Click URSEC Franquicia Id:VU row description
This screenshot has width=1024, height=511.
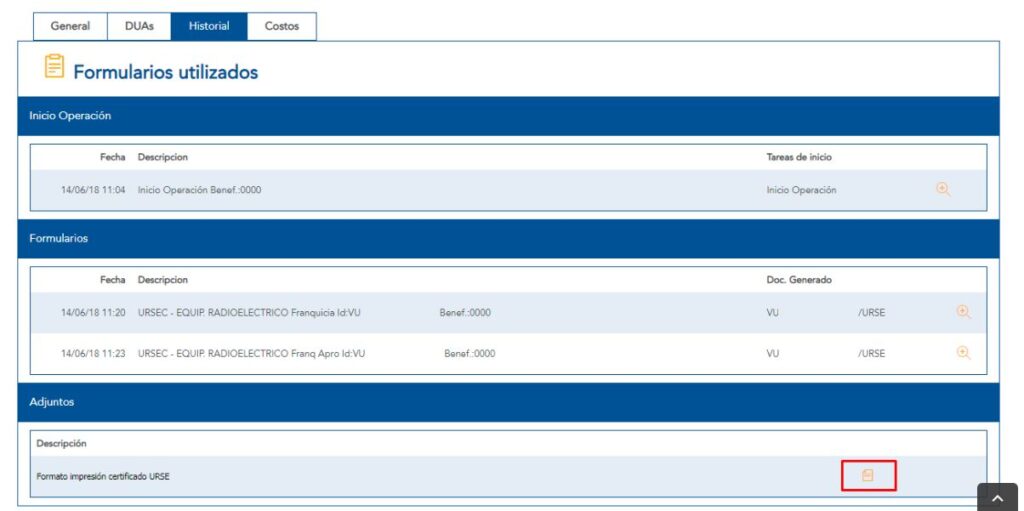[249, 313]
